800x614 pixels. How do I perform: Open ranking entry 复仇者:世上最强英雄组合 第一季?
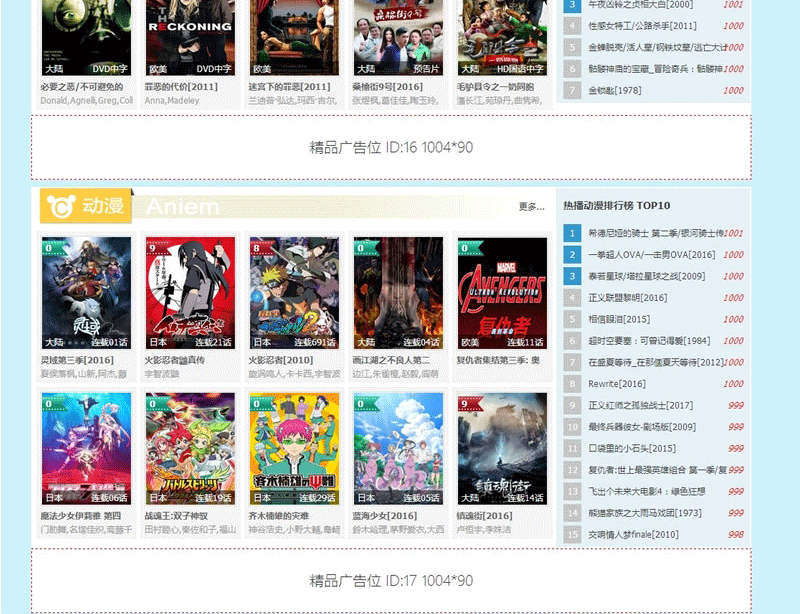pos(658,470)
